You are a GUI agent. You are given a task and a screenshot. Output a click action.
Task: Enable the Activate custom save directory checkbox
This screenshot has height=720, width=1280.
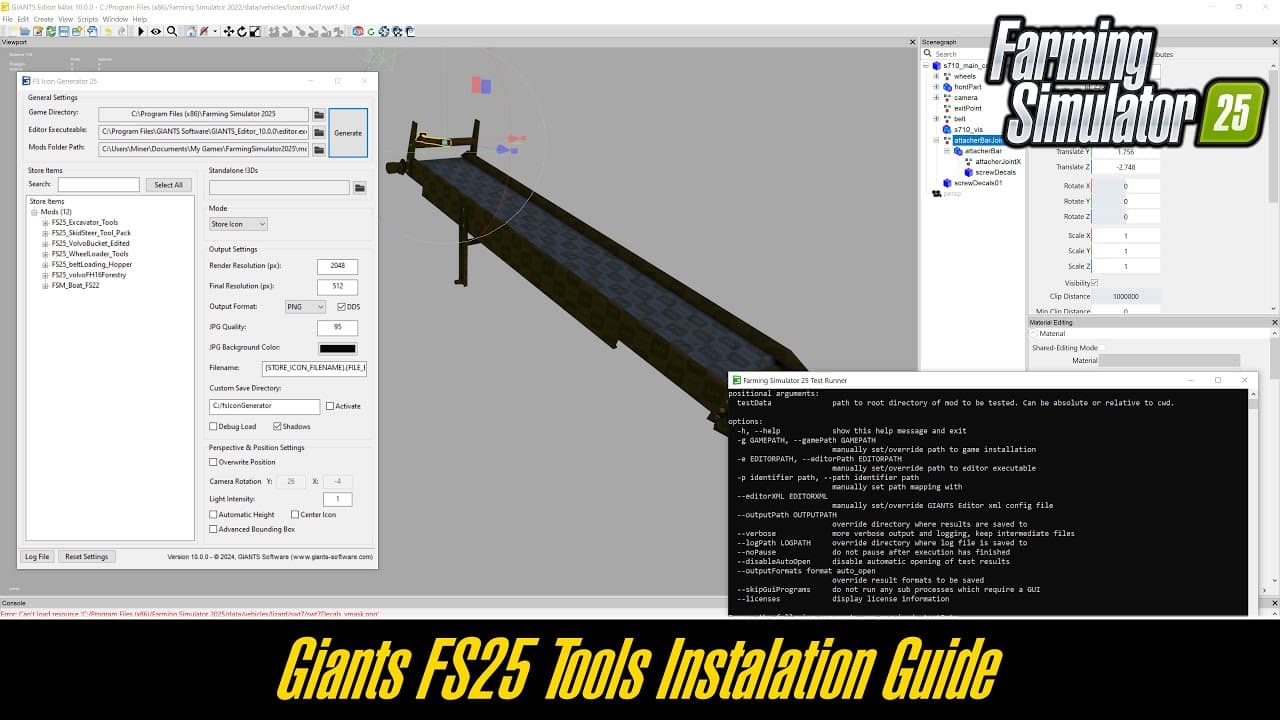tap(330, 406)
